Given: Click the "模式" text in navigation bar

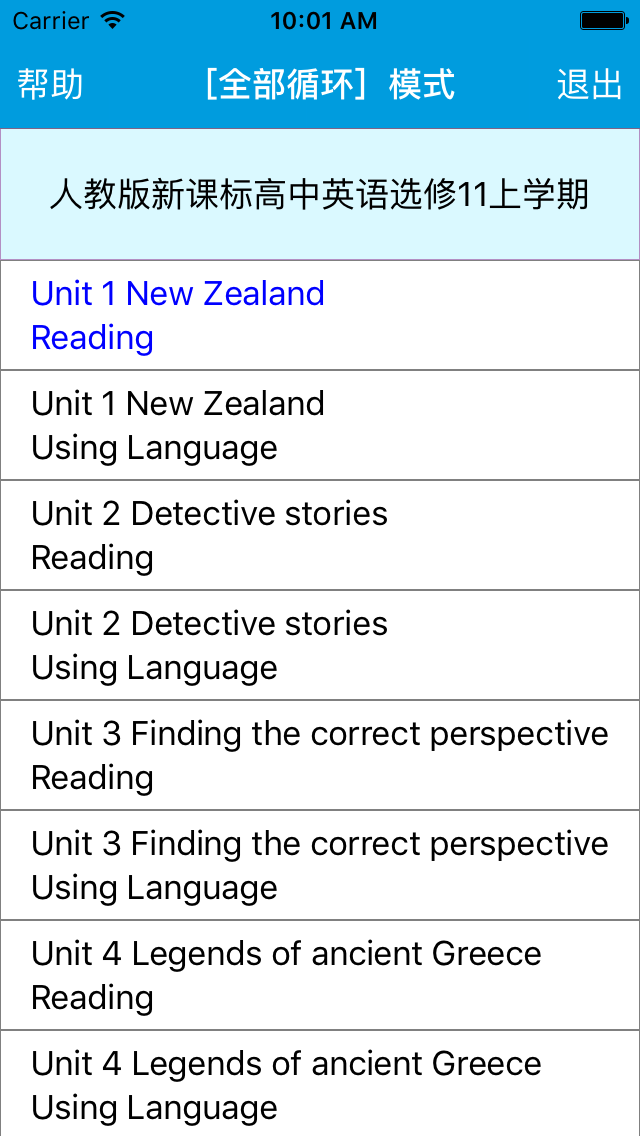Looking at the screenshot, I should click(x=422, y=85).
